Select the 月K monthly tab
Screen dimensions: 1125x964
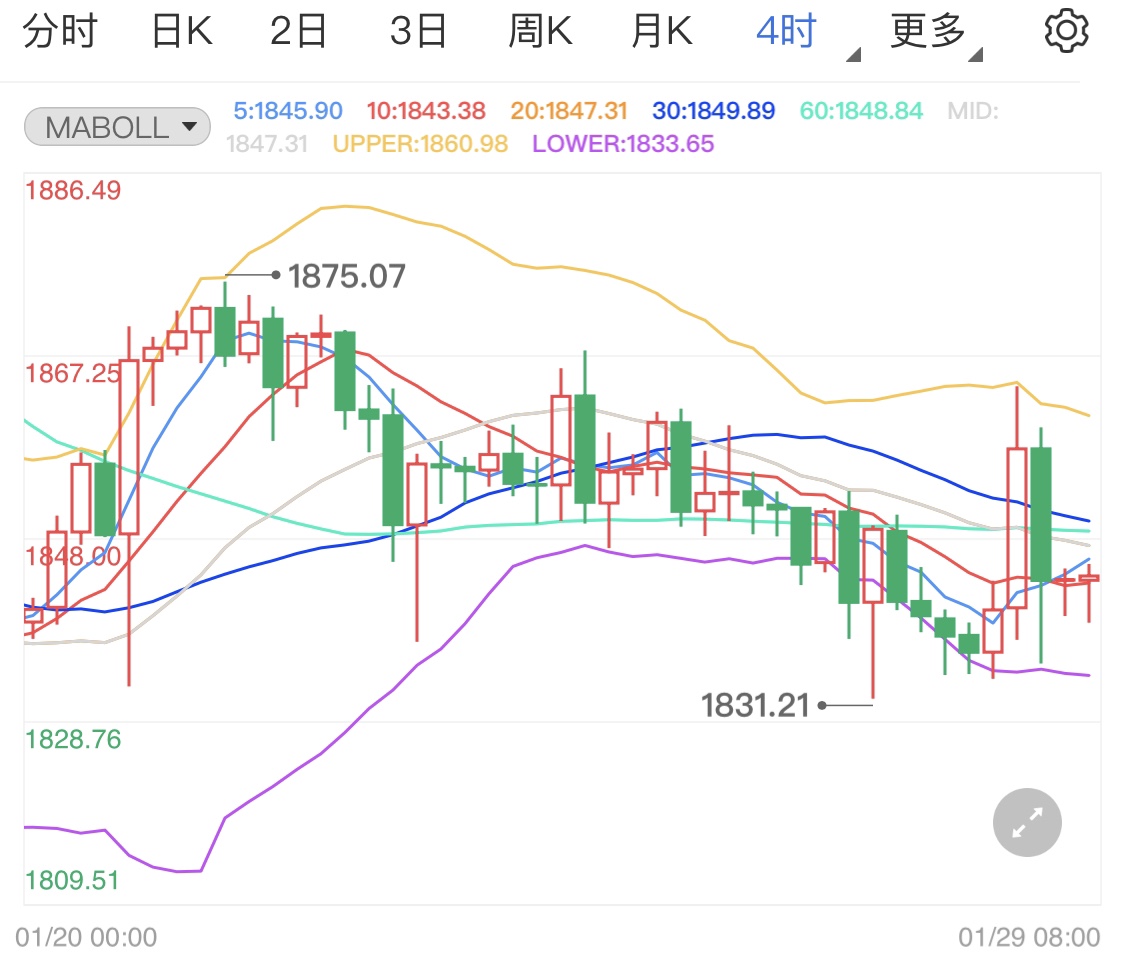pyautogui.click(x=661, y=32)
